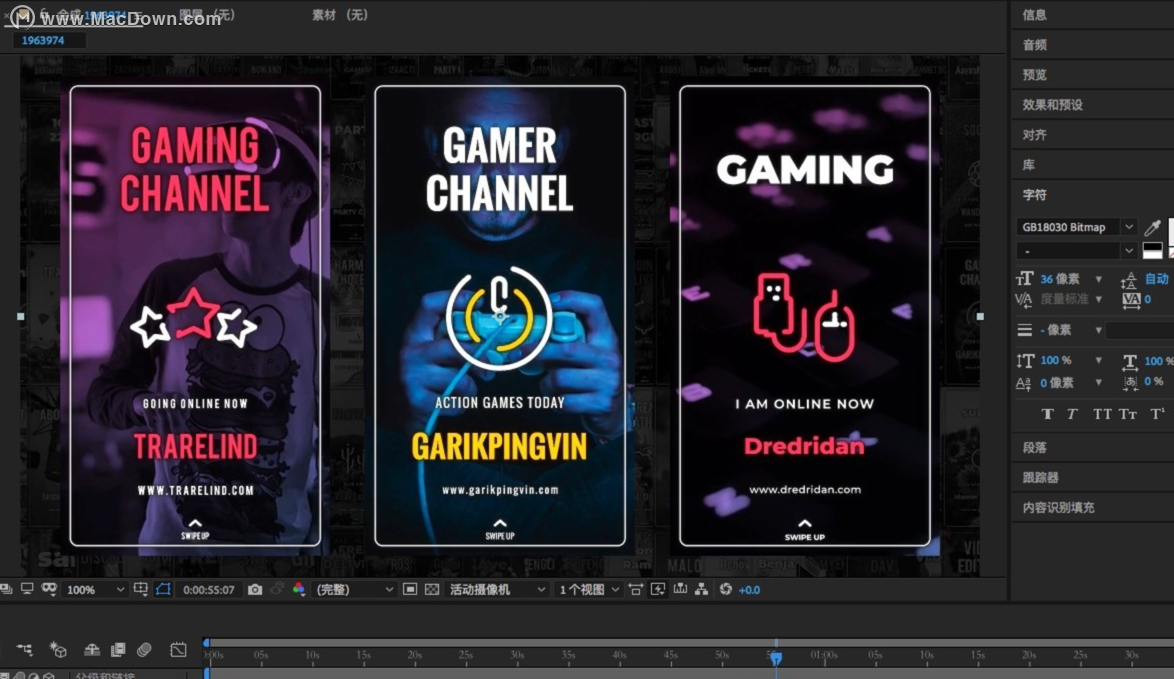The image size is (1174, 679).
Task: Open grid and guide options icon
Action: click(x=140, y=589)
